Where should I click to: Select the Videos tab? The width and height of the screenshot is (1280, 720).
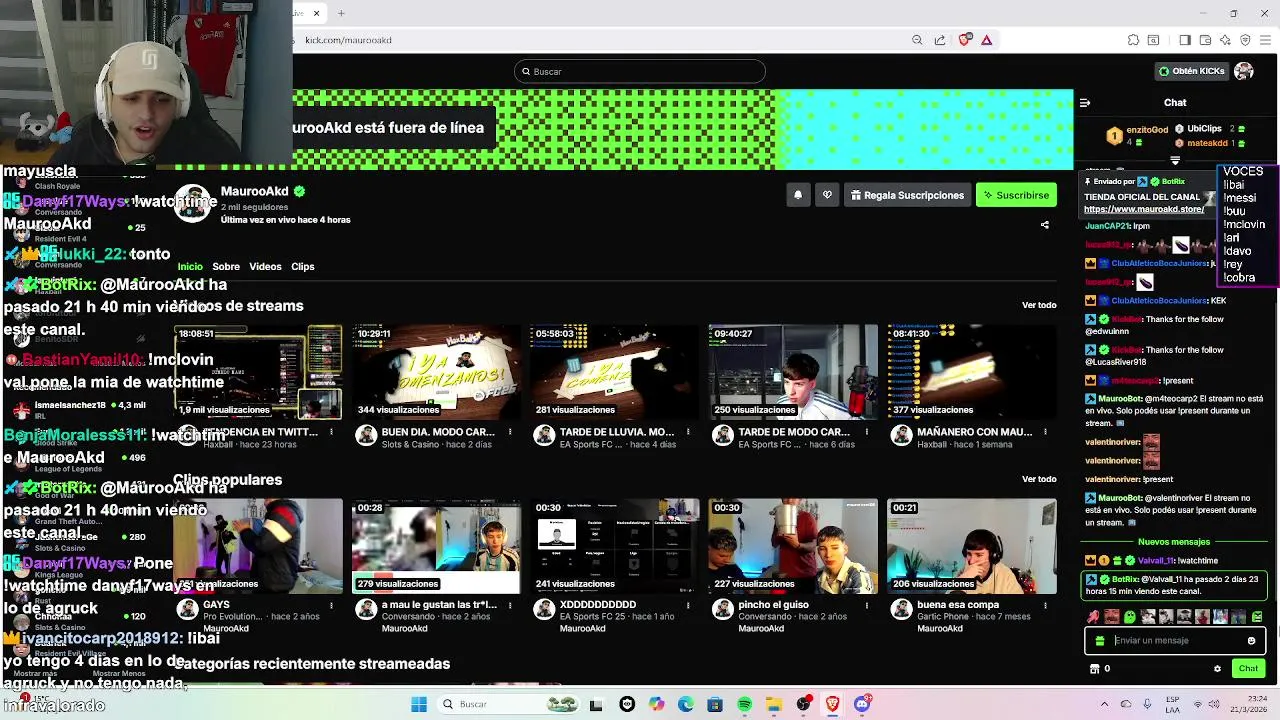pos(265,266)
